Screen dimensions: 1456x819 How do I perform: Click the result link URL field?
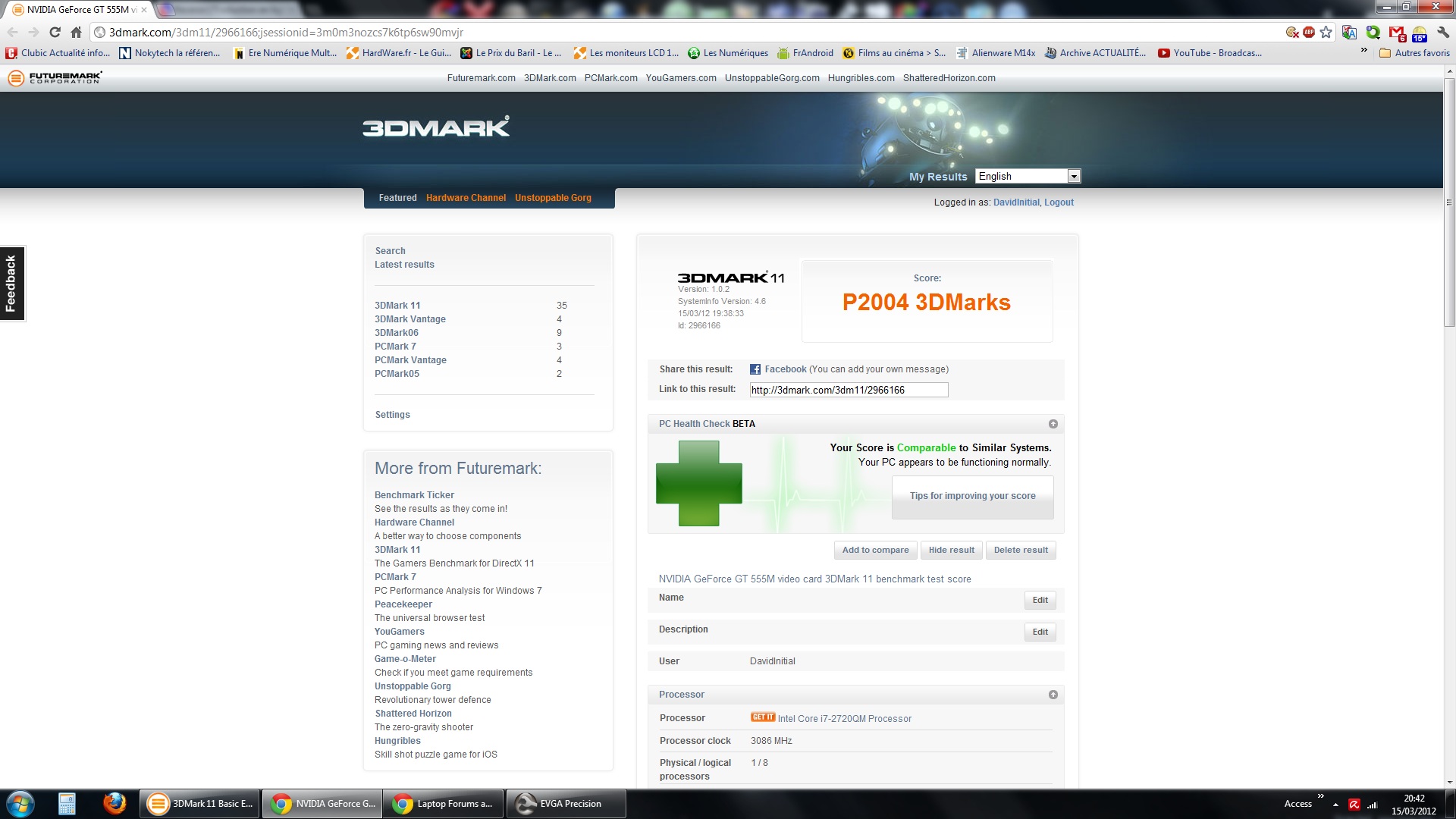tap(849, 390)
